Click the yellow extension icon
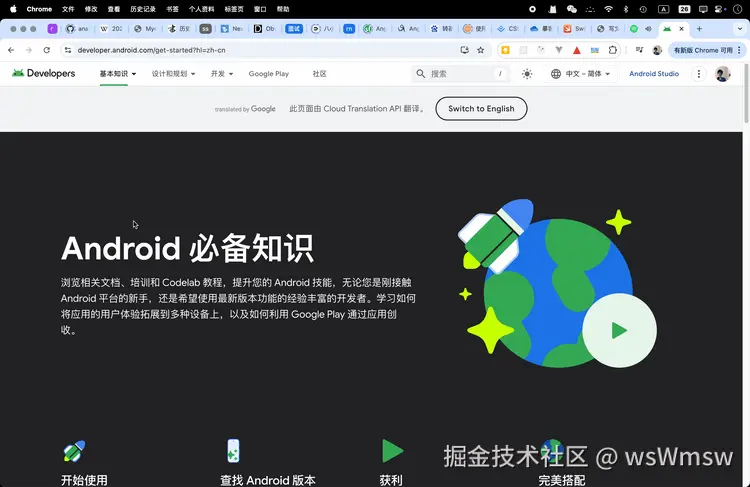 click(x=505, y=50)
